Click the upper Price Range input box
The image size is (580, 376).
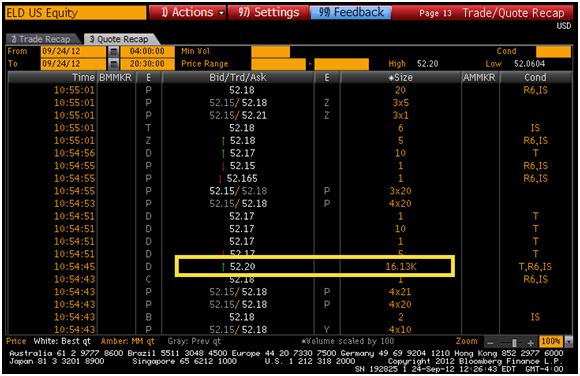(x=341, y=64)
